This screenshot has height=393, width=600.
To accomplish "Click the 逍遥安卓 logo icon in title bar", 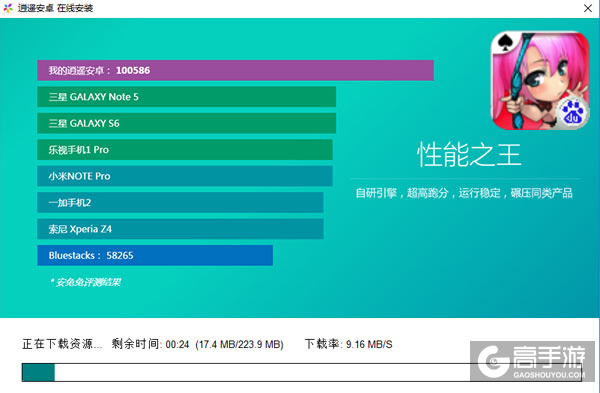I will tap(8, 8).
